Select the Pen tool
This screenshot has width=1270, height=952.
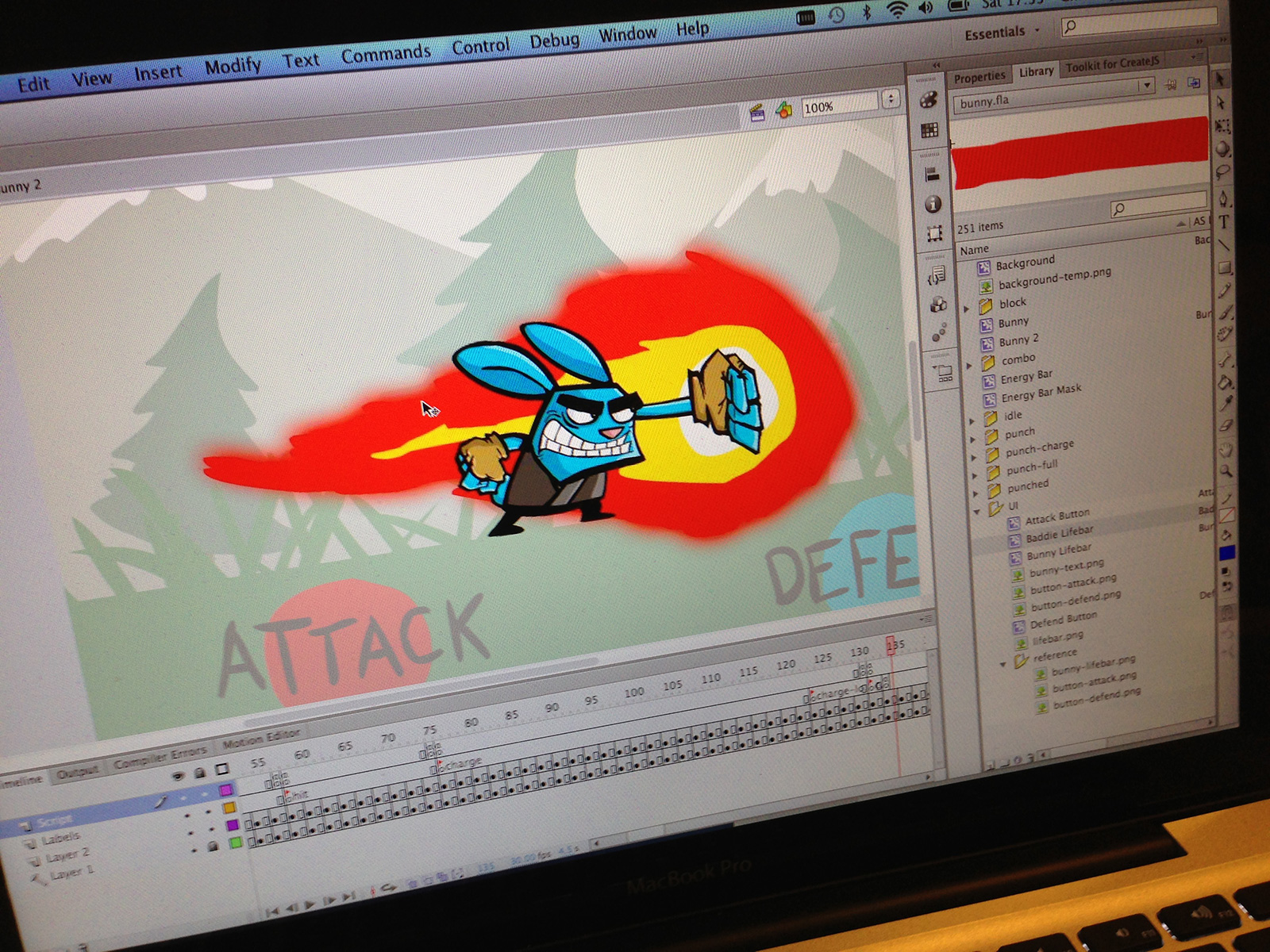(1223, 198)
